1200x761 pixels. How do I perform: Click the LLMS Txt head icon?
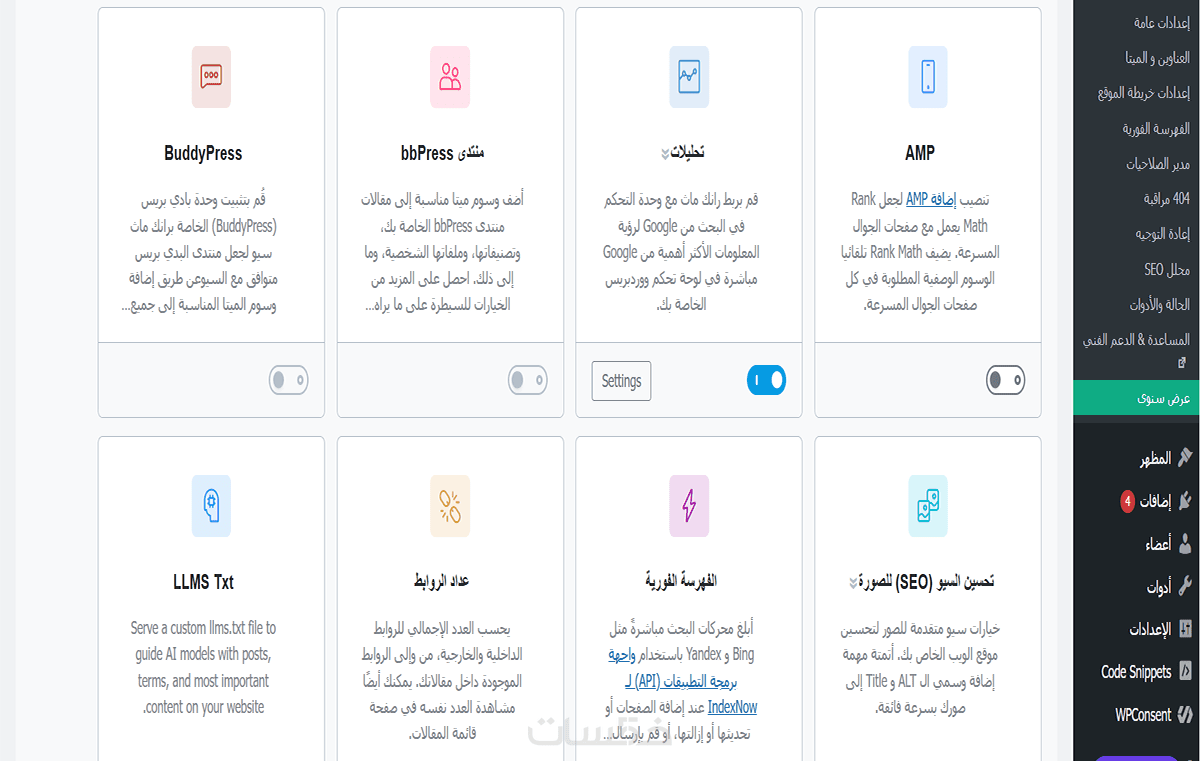tap(211, 506)
